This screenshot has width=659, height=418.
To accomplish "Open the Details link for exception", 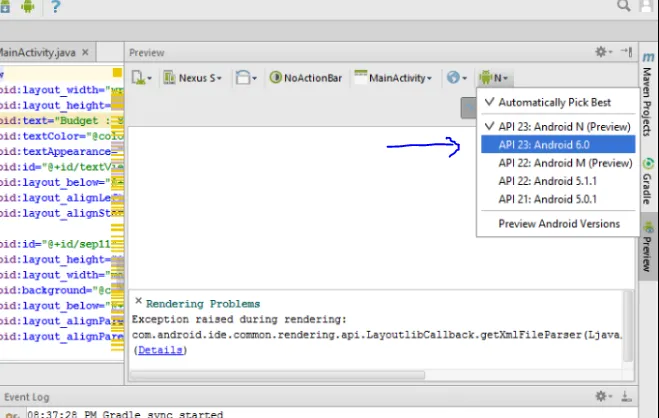I will (160, 350).
